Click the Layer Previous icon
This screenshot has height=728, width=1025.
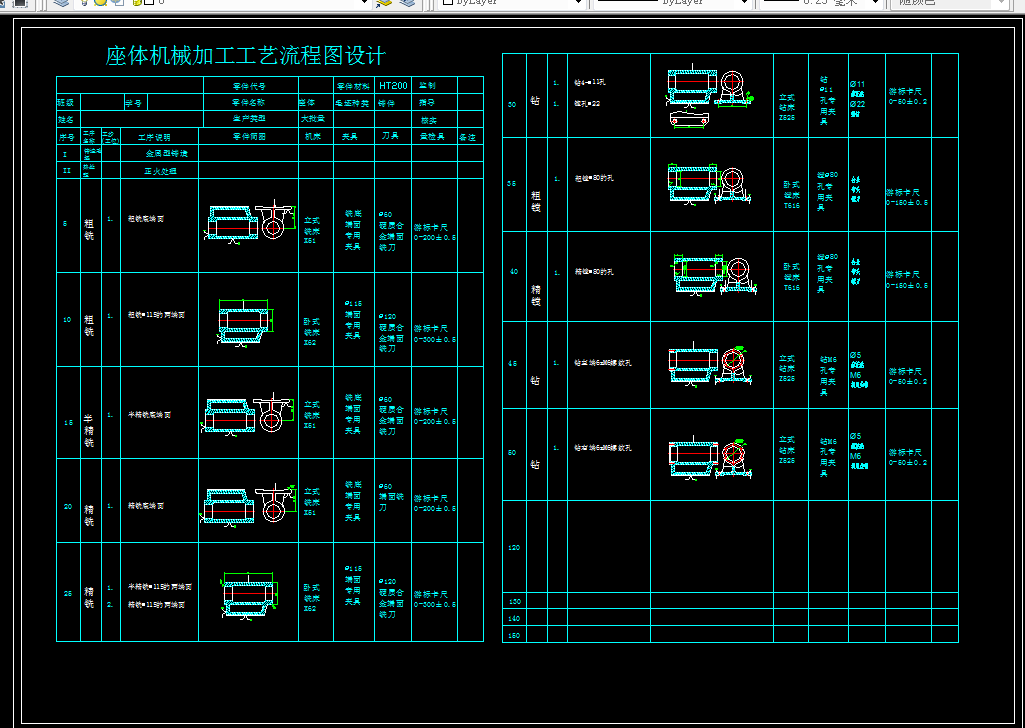pos(407,3)
